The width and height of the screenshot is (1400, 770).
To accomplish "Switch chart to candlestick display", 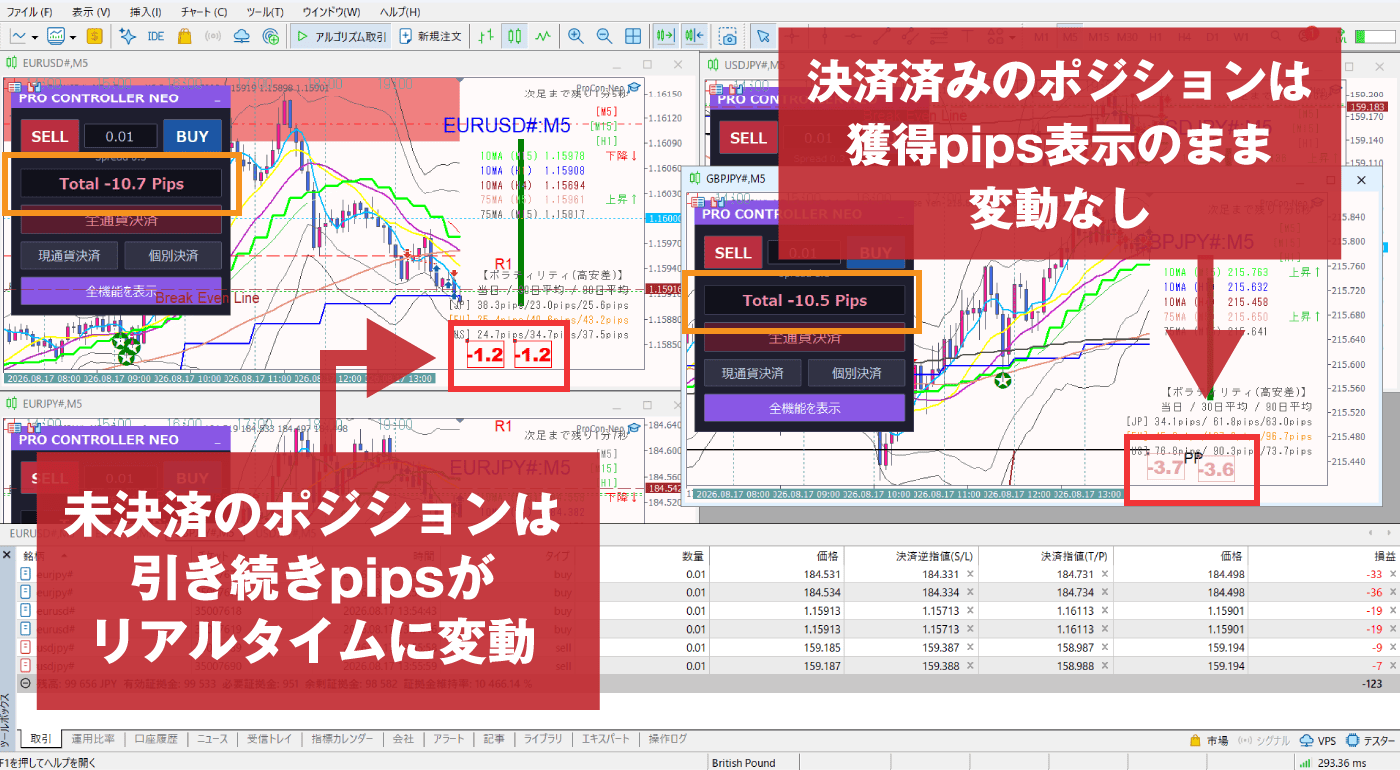I will click(x=514, y=36).
